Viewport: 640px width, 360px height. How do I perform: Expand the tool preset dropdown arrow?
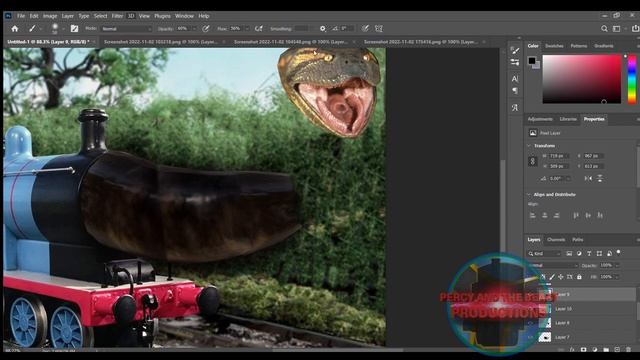click(x=40, y=29)
